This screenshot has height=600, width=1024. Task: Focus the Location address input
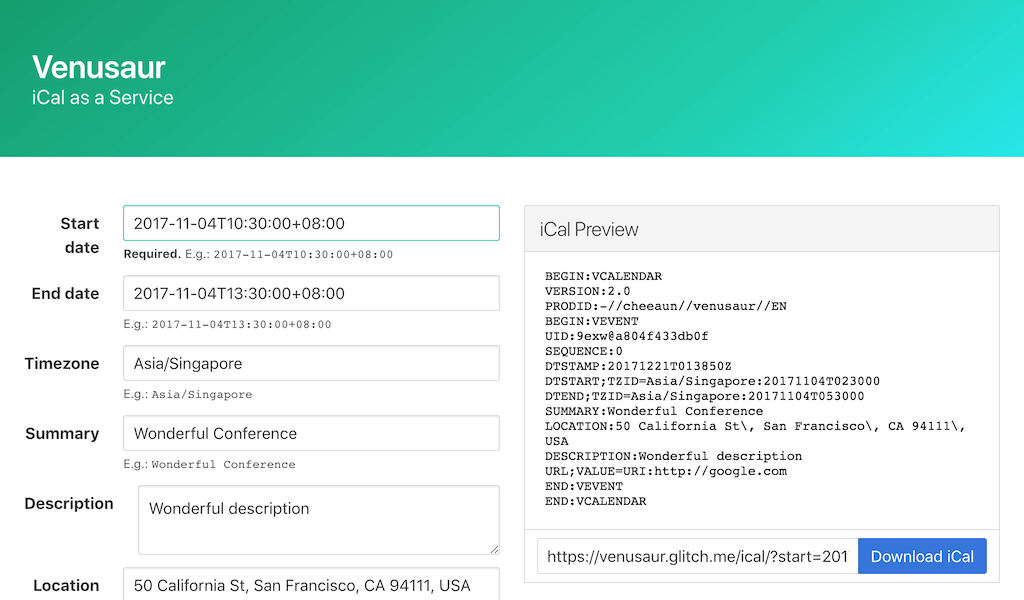click(310, 585)
